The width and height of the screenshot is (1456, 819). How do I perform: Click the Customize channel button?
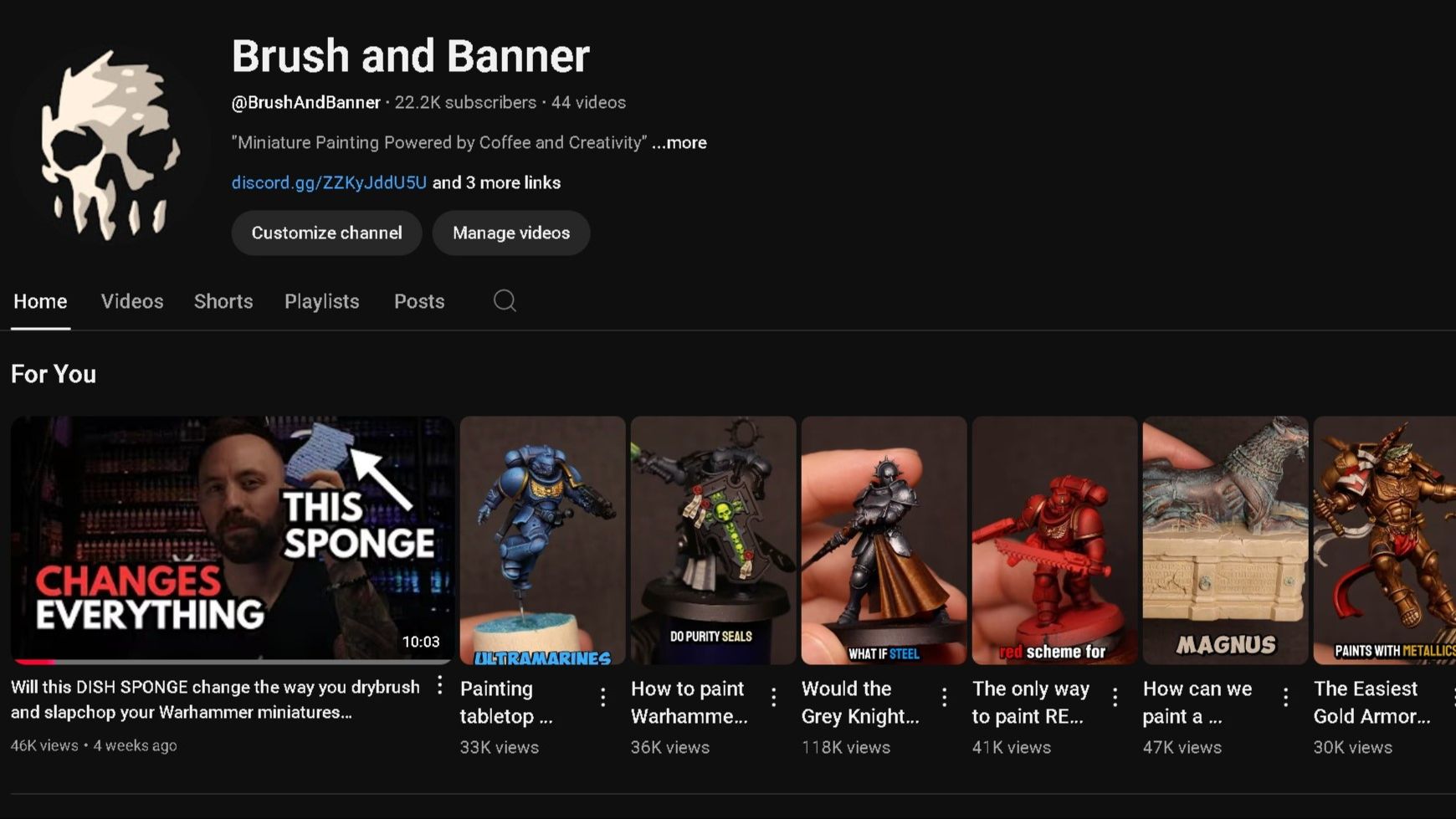point(326,233)
